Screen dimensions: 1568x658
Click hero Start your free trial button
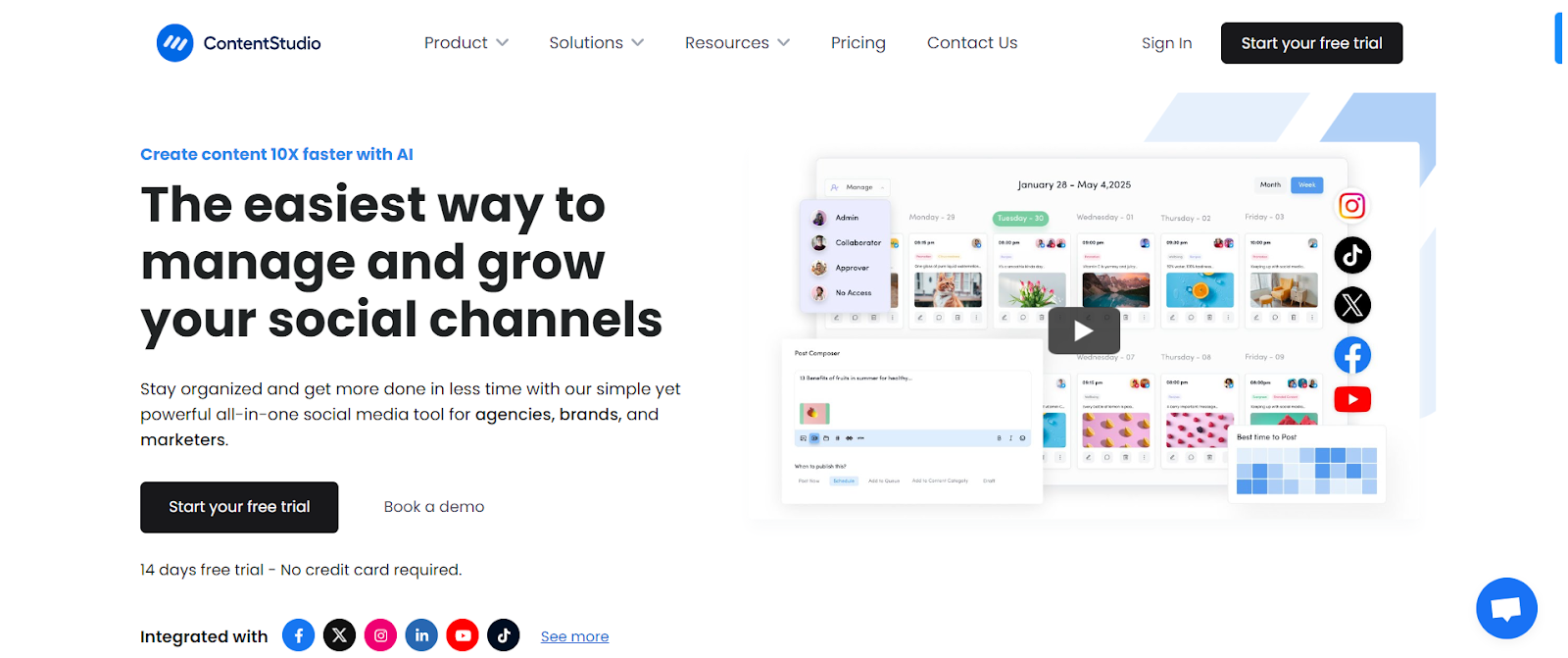click(x=239, y=507)
